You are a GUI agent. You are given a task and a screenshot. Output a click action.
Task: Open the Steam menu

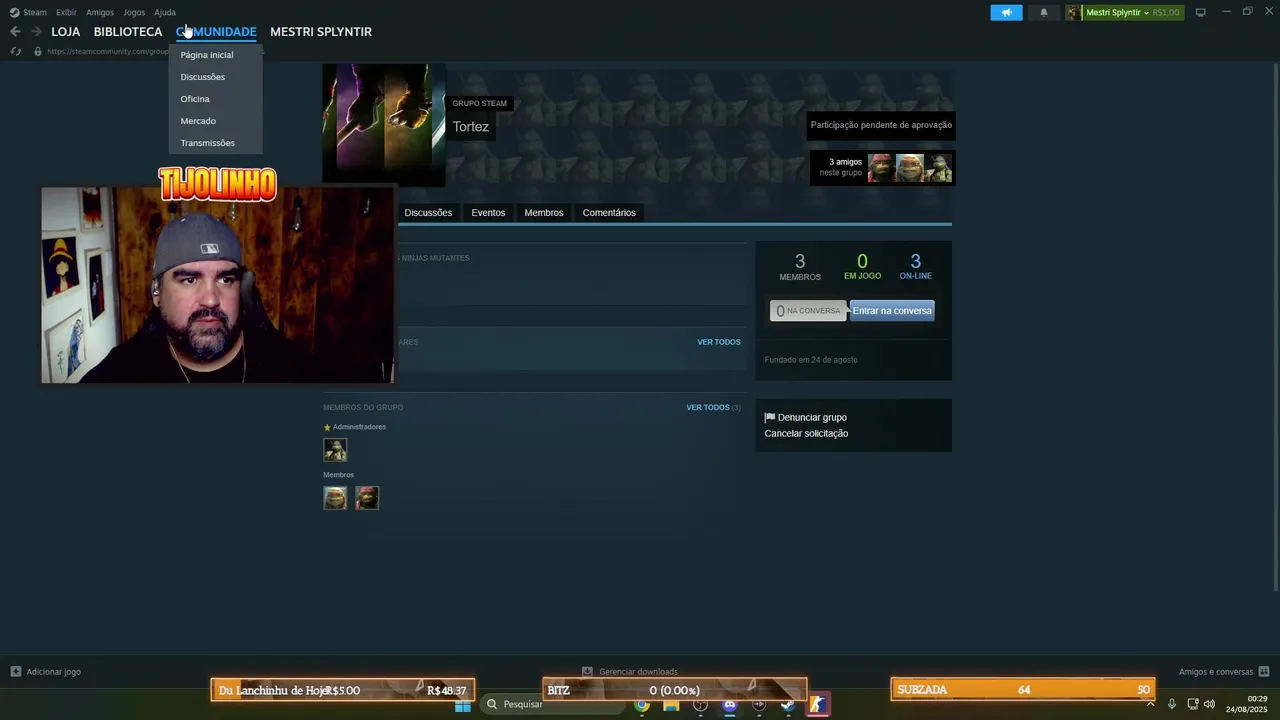(x=35, y=13)
